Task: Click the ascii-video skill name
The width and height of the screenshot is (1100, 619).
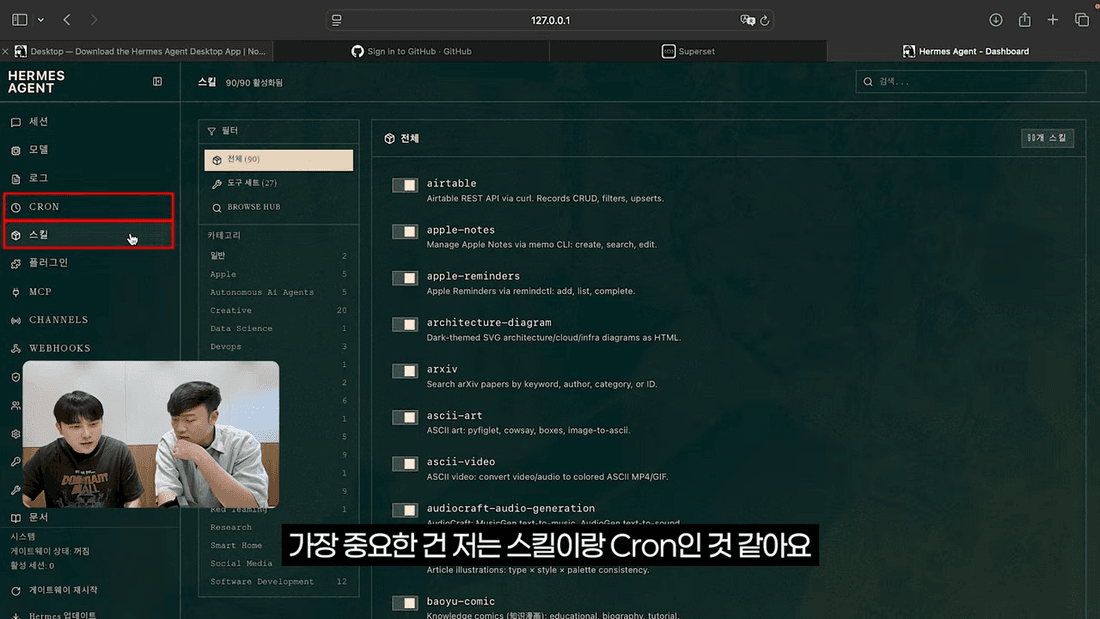Action: tap(461, 462)
